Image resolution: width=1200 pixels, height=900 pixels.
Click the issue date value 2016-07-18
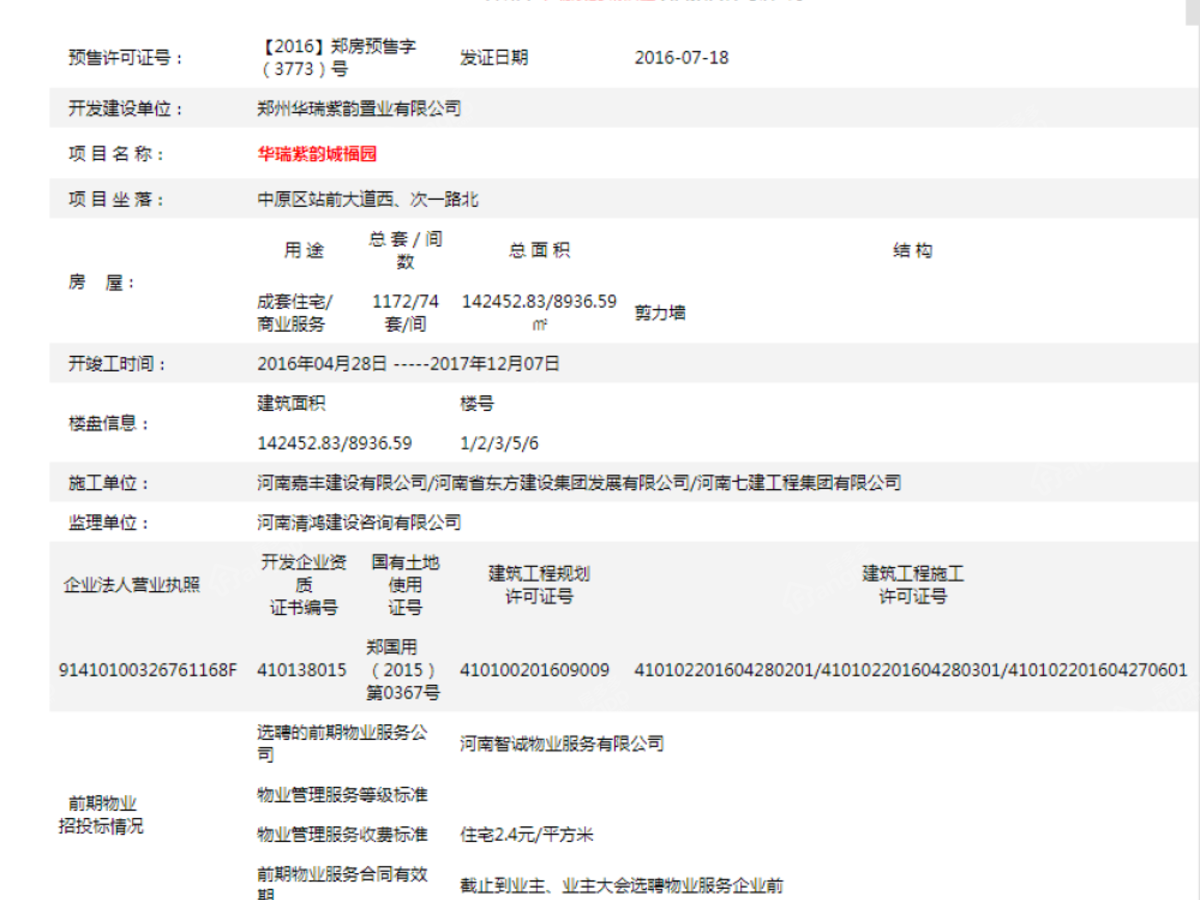tap(682, 57)
